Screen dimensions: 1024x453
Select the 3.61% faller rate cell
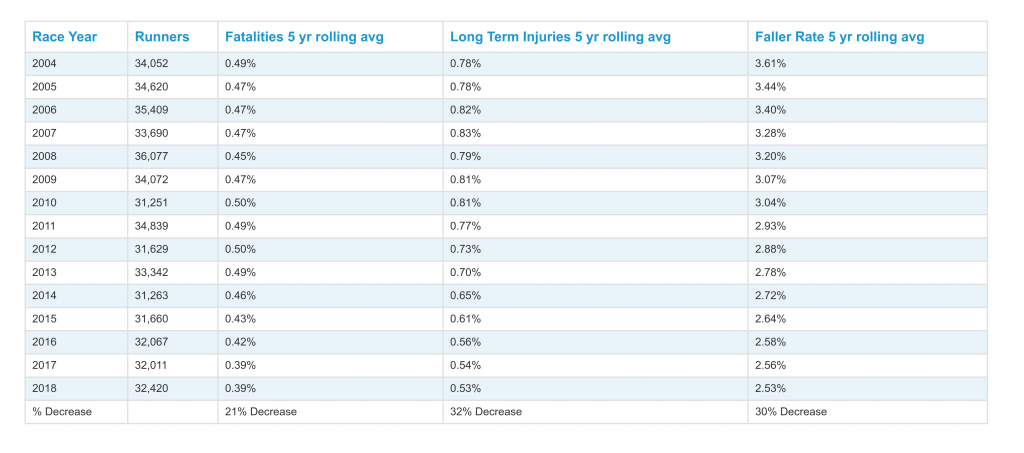coord(771,64)
